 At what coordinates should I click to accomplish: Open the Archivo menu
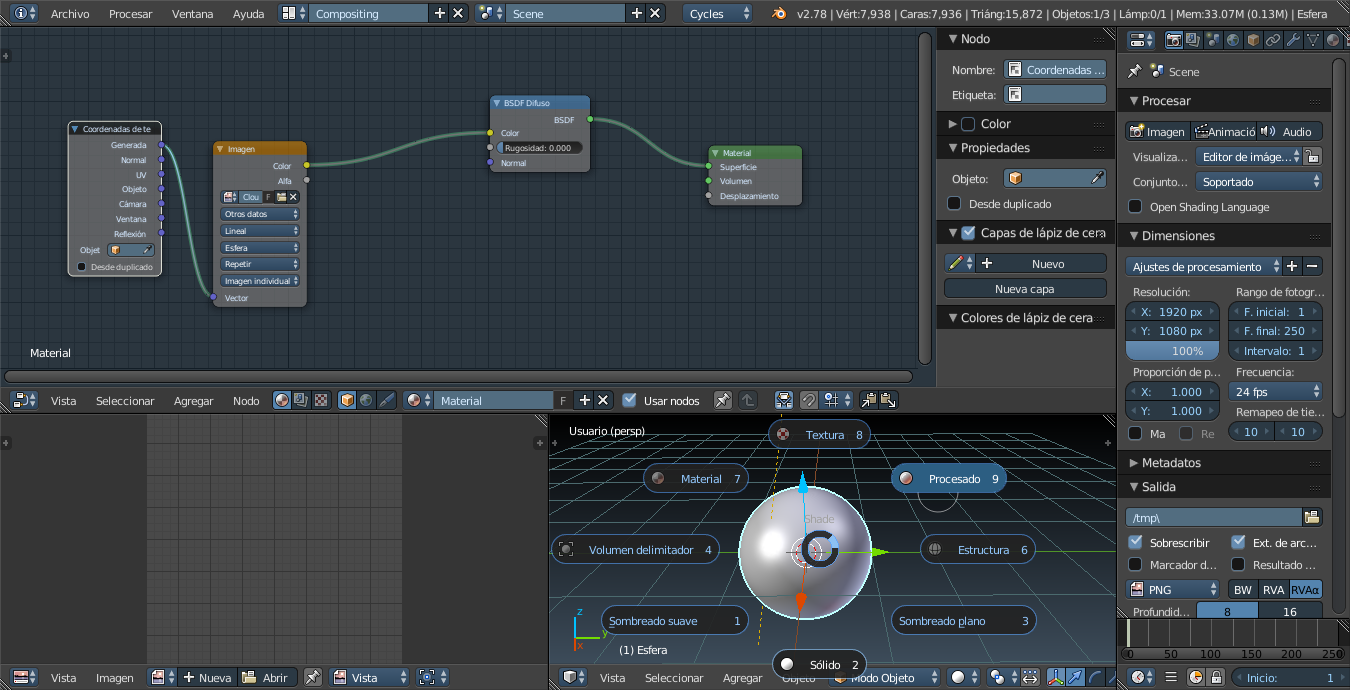[x=70, y=14]
